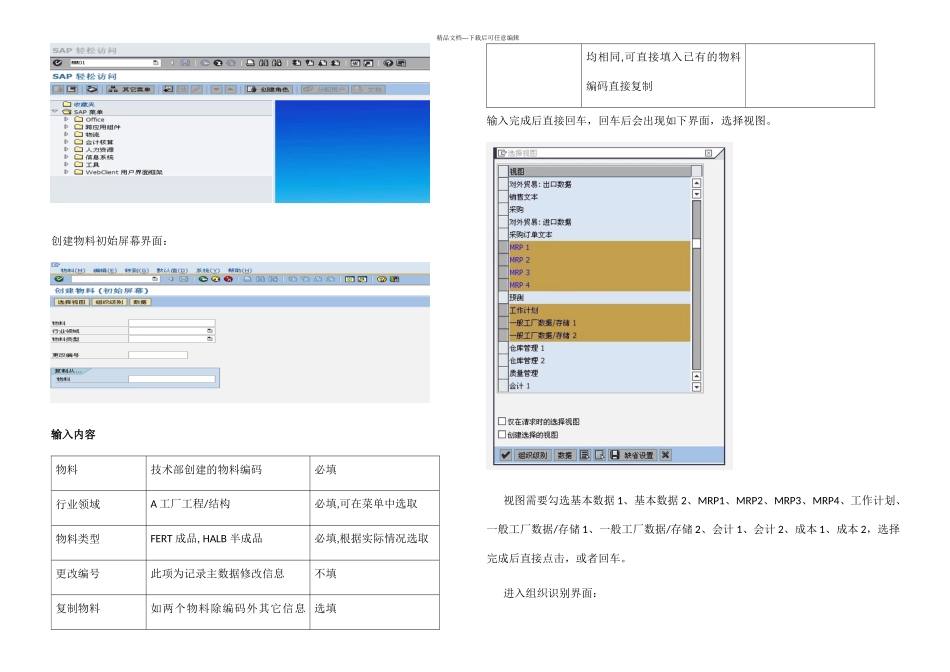Click the Enter checkmark in Create Material toolbar
950x672 pixels.
point(59,279)
